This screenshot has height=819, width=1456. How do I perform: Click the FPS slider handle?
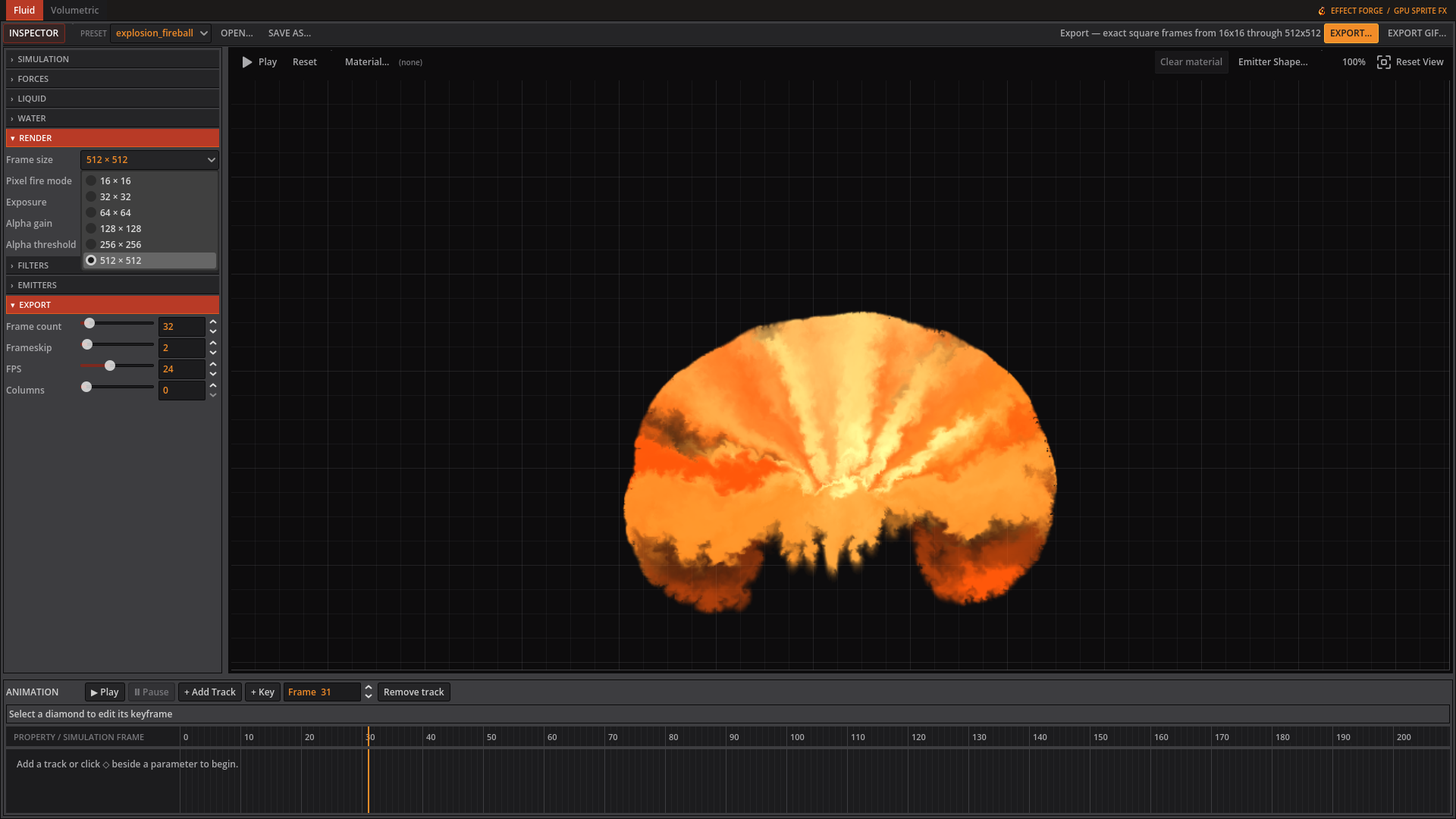click(110, 366)
